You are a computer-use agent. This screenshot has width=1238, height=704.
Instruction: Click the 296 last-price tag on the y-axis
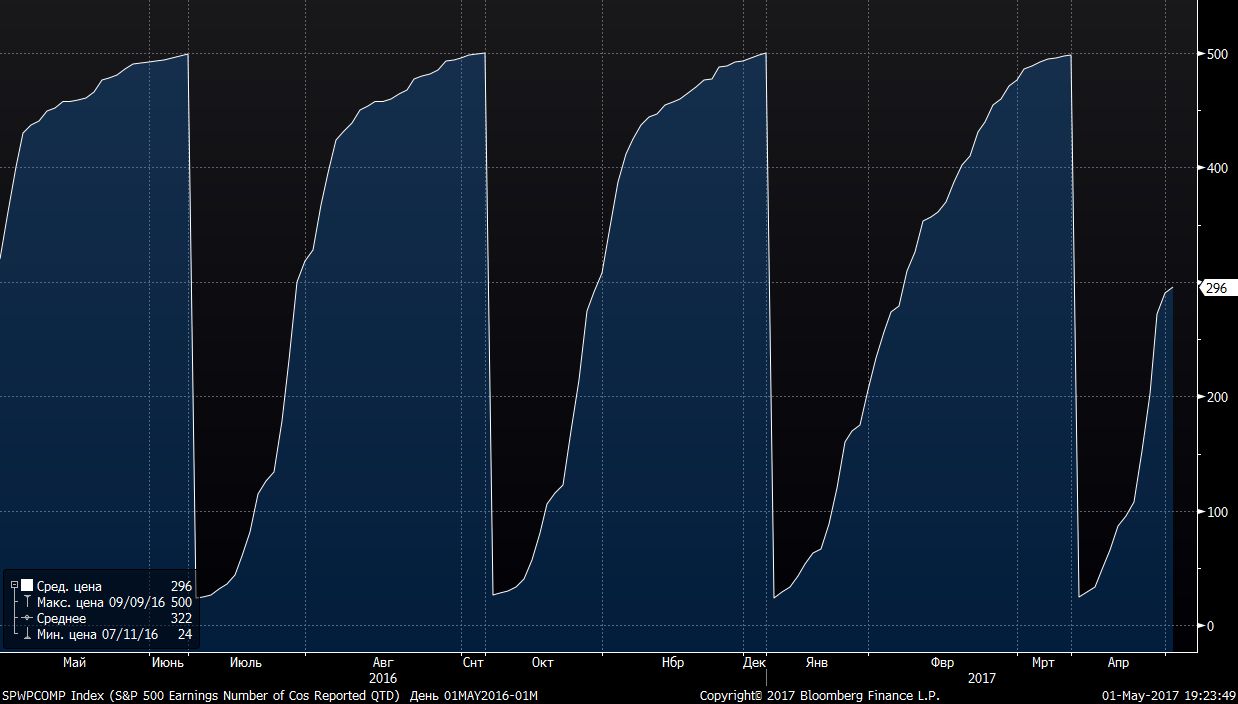coord(1216,288)
